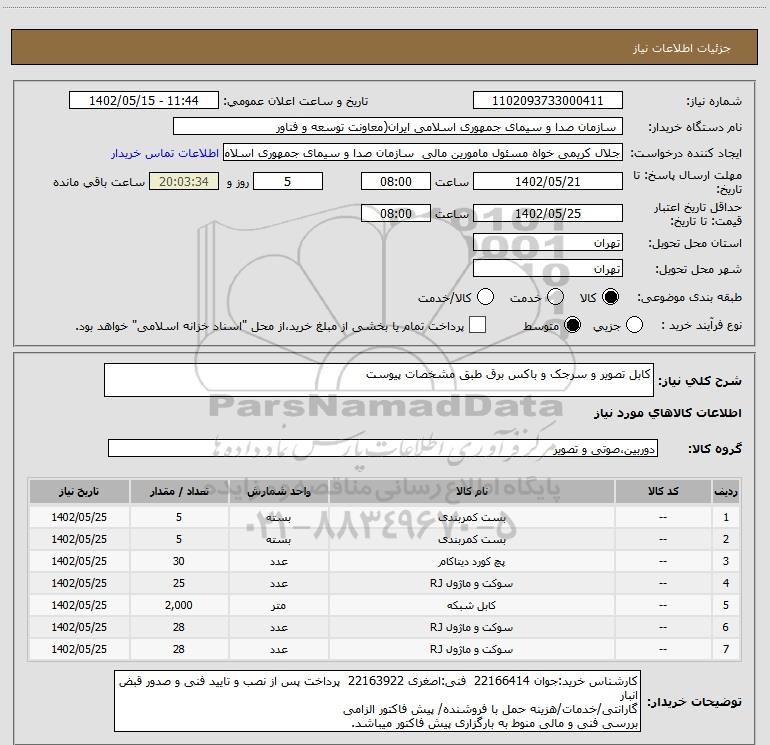Click the page title جزئیات اطلاعات نیاز
This screenshot has height=745, width=770.
point(682,48)
